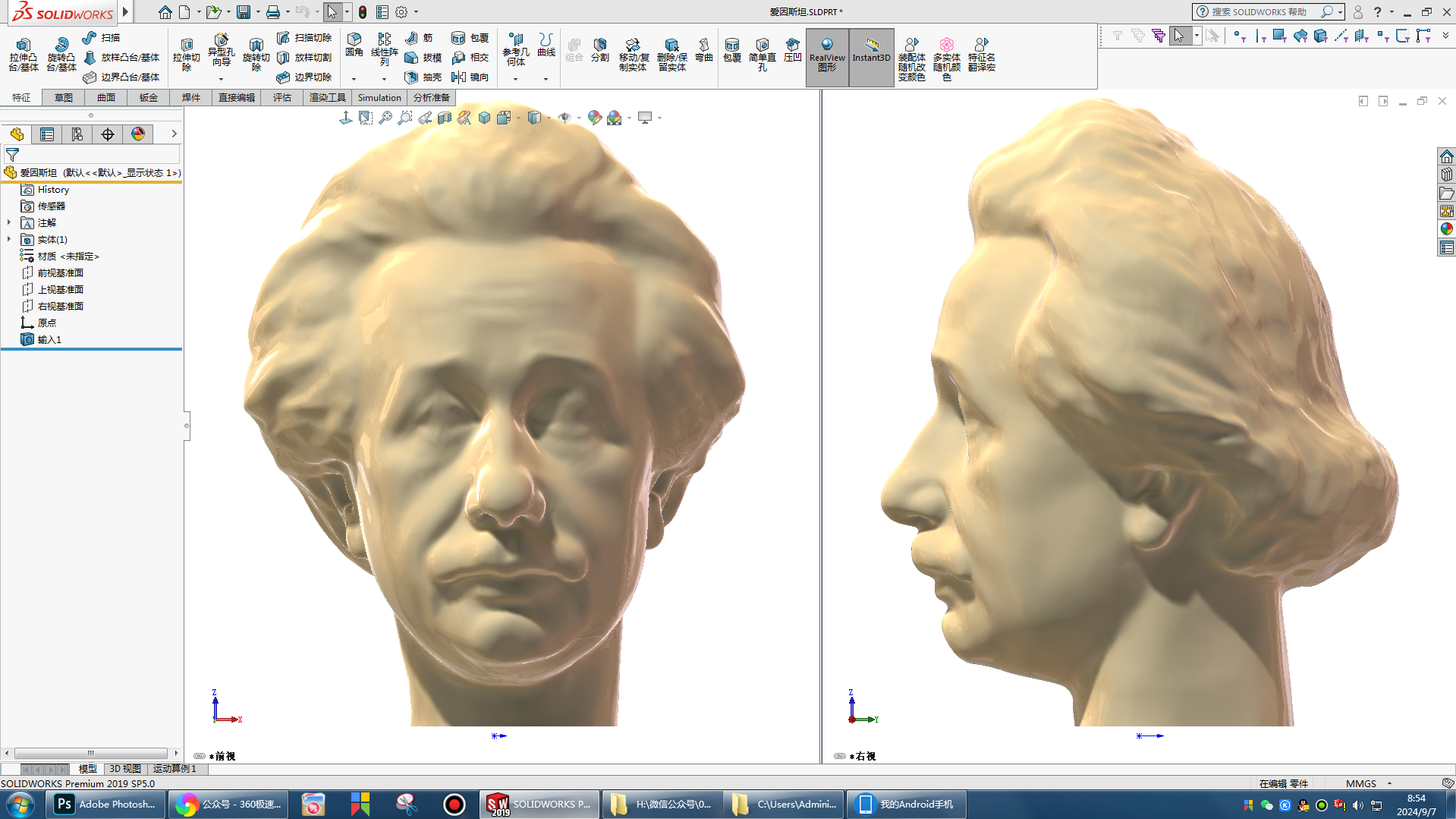Image resolution: width=1456 pixels, height=819 pixels.
Task: Expand the 注解 (Annotations) tree node
Action: click(9, 222)
